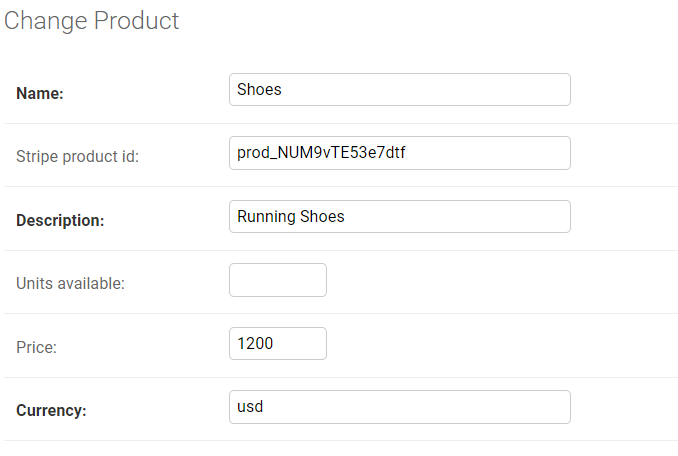Click the divider line beneath the Name row
678x456 pixels.
click(x=341, y=123)
